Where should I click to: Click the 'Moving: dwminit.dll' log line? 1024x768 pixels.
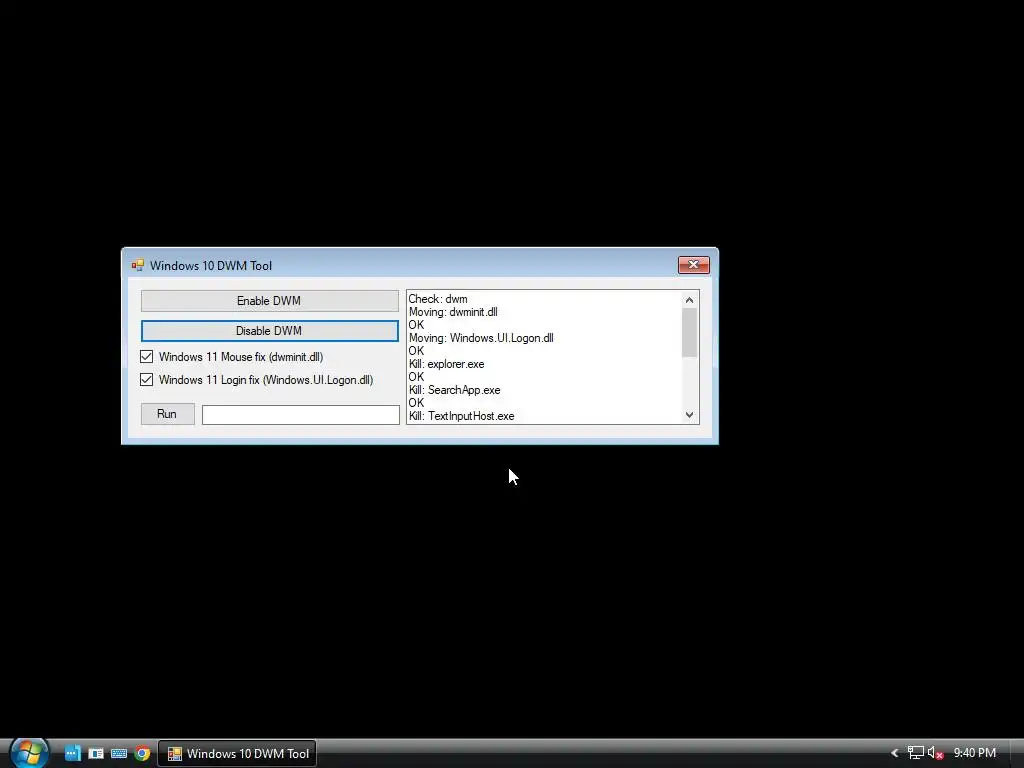point(453,312)
